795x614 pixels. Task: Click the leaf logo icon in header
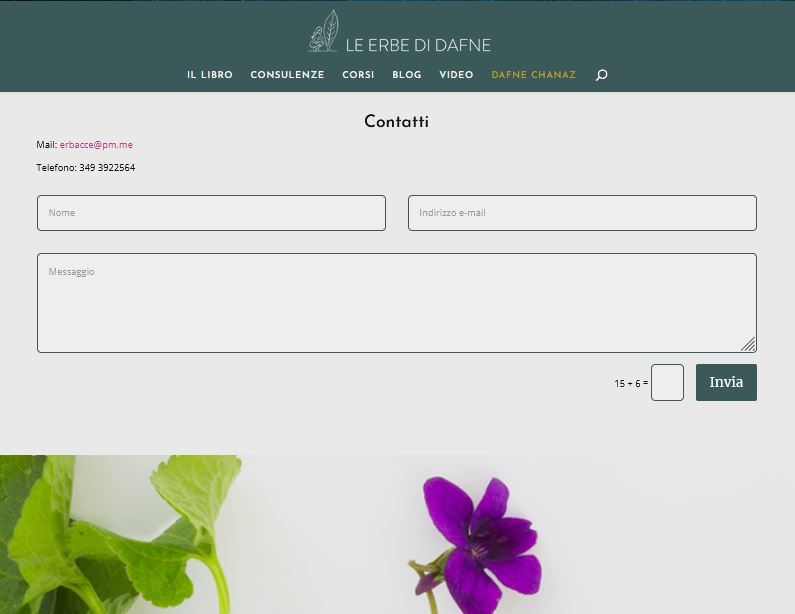[323, 31]
